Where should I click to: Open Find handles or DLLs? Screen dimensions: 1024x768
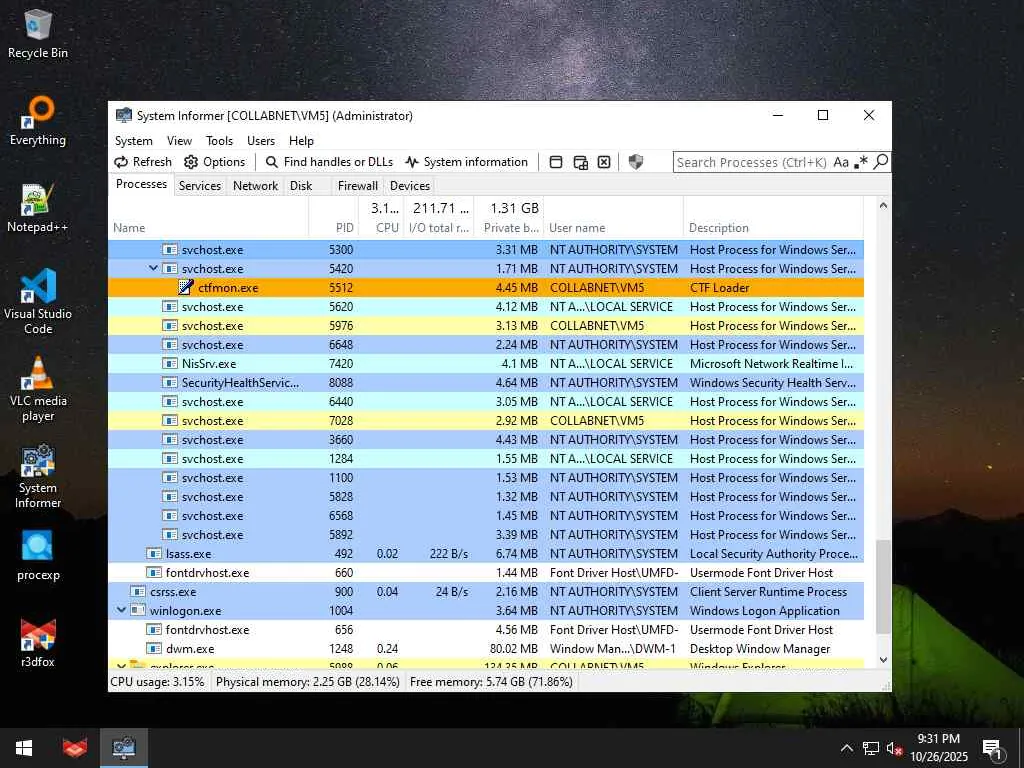point(330,162)
